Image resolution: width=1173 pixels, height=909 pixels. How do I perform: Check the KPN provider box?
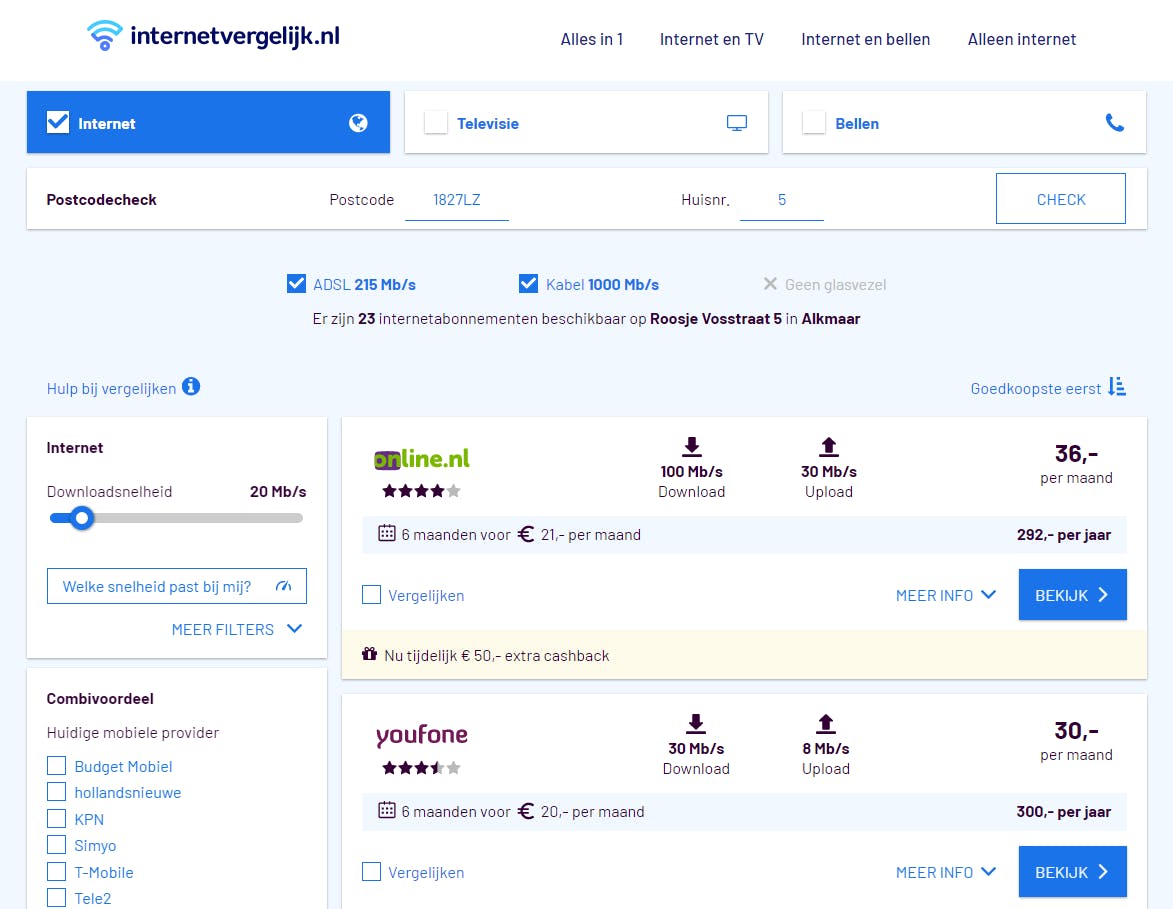(56, 818)
